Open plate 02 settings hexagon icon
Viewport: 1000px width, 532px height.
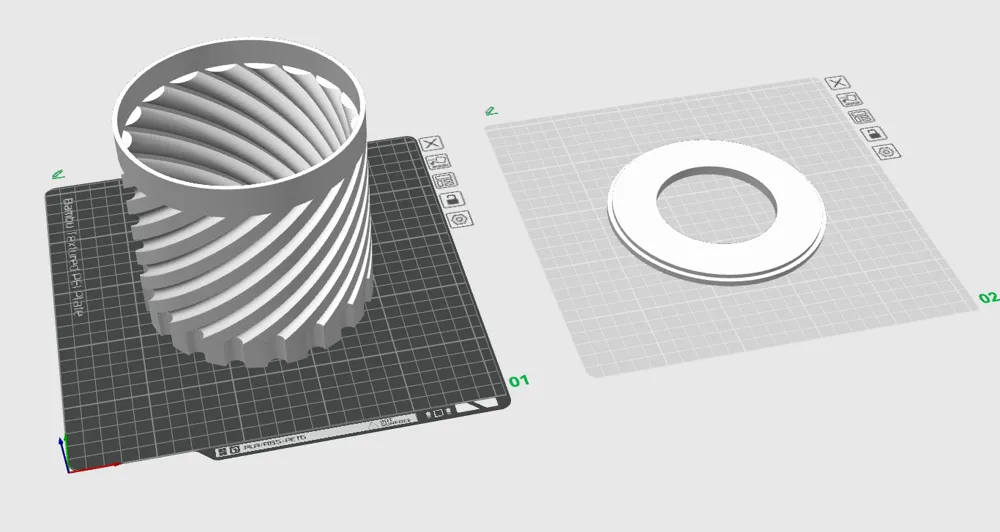pyautogui.click(x=886, y=152)
